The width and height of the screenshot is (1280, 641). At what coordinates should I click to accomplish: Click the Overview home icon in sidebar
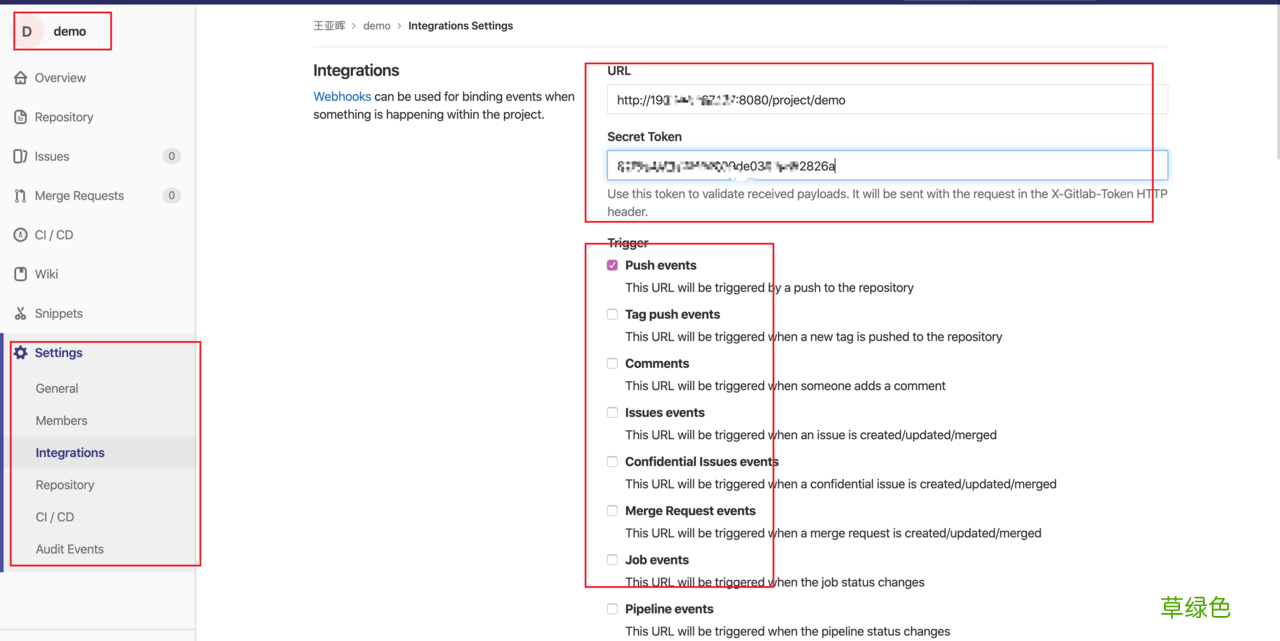point(20,78)
